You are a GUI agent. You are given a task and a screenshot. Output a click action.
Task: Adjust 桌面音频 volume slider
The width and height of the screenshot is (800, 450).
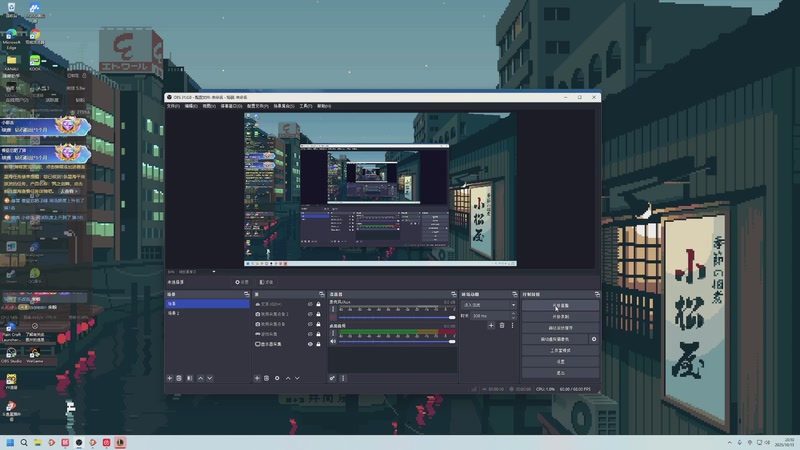click(x=397, y=341)
